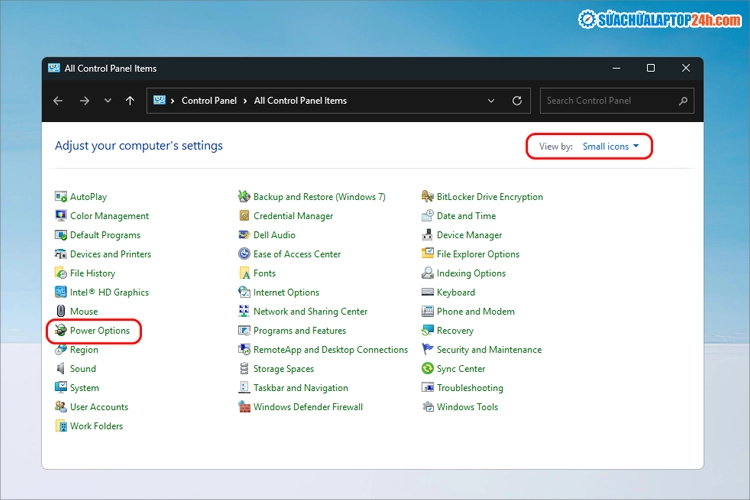Viewport: 750px width, 500px height.
Task: Open the View by Small icons dropdown
Action: (610, 147)
